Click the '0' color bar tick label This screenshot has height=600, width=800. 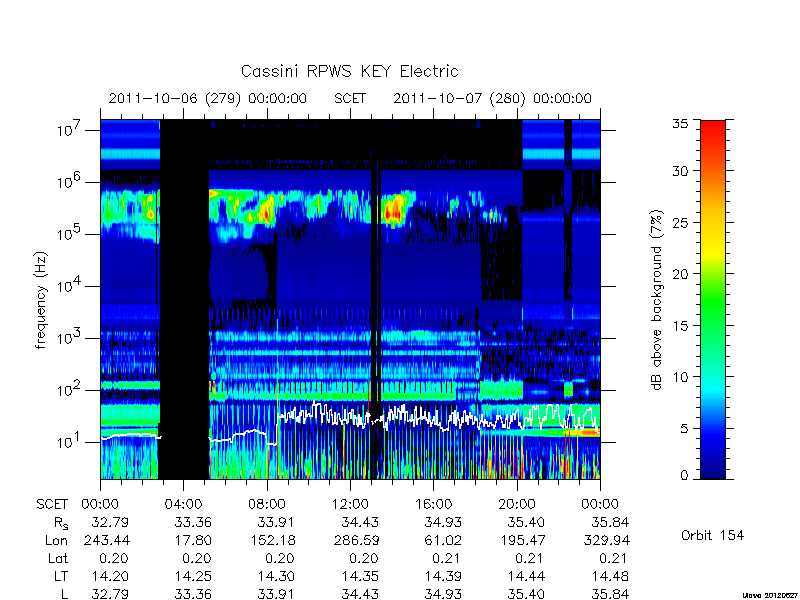[684, 475]
